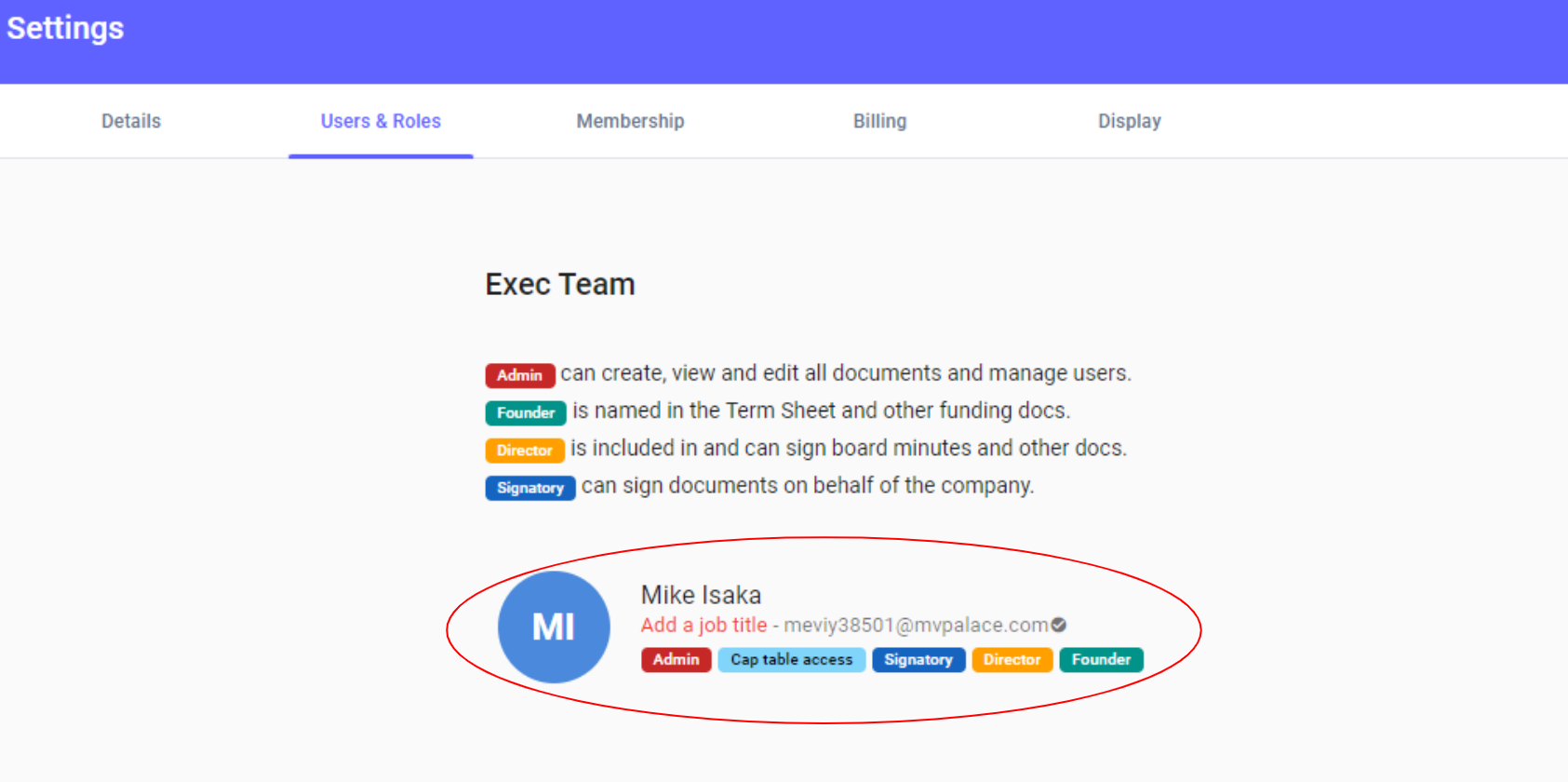This screenshot has height=782, width=1568.
Task: Click Mike Isaka's red Admin role badge
Action: 676,659
